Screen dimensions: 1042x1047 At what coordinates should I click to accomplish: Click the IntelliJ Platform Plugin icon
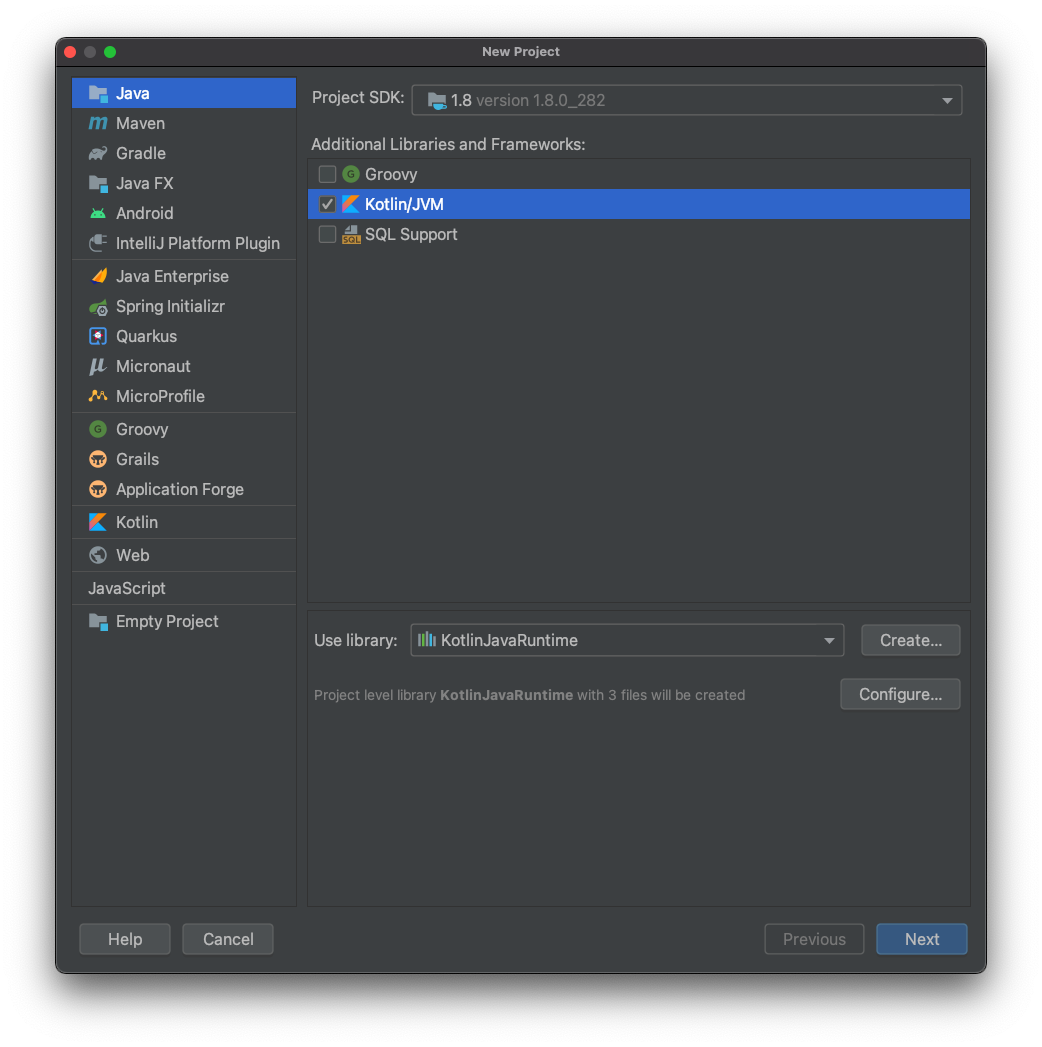[x=98, y=243]
